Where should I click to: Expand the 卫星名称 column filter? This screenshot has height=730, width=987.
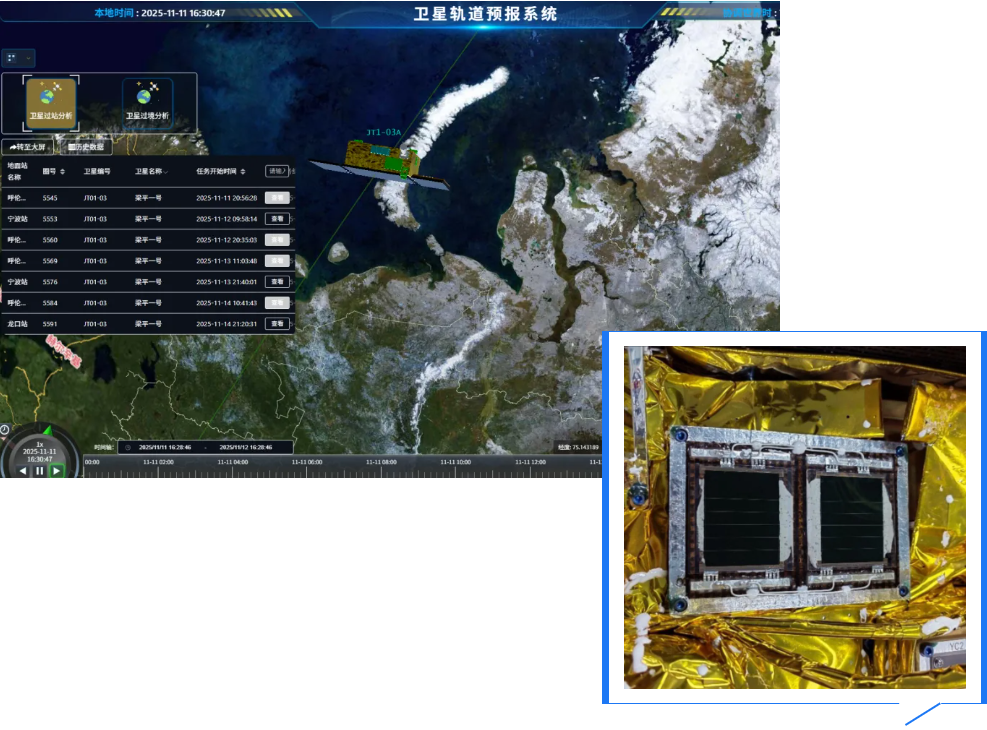click(166, 171)
